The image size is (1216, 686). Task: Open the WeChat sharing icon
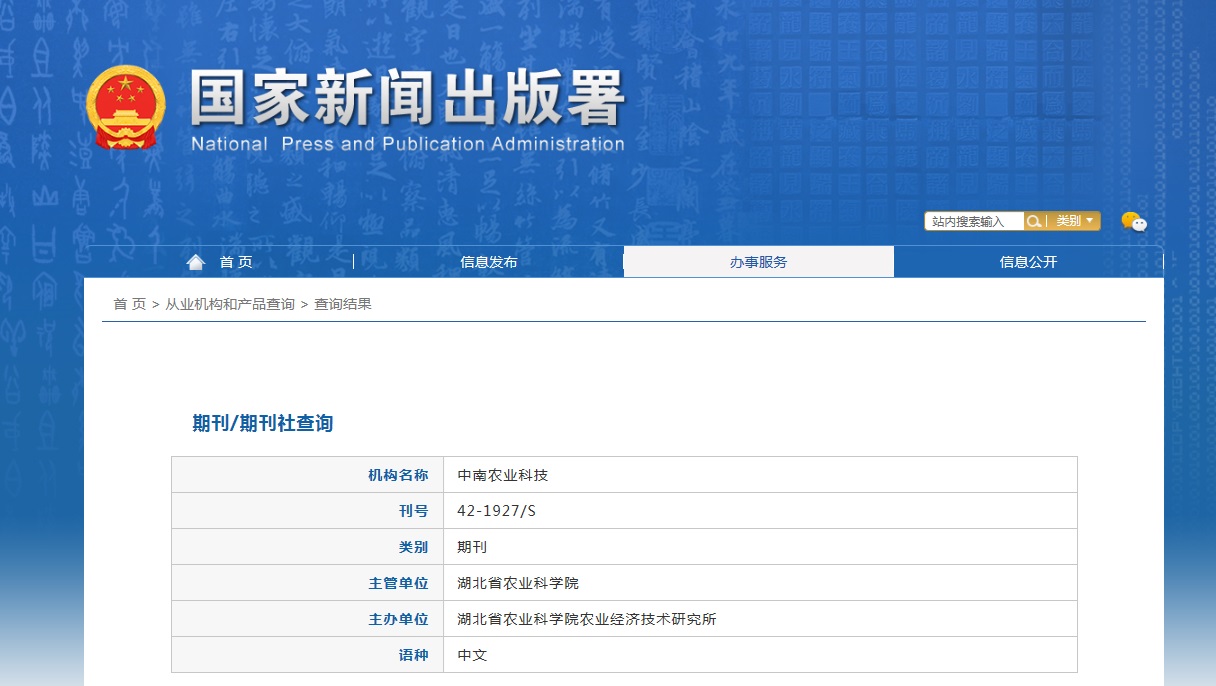[x=1131, y=222]
